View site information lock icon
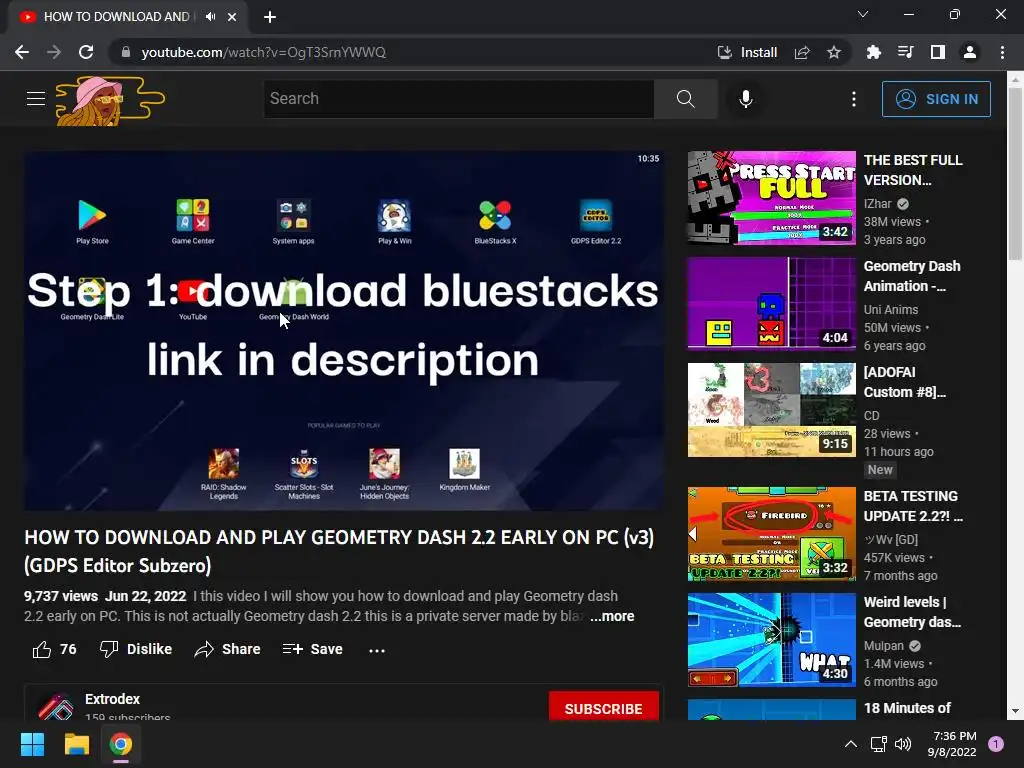1024x768 pixels. point(125,52)
